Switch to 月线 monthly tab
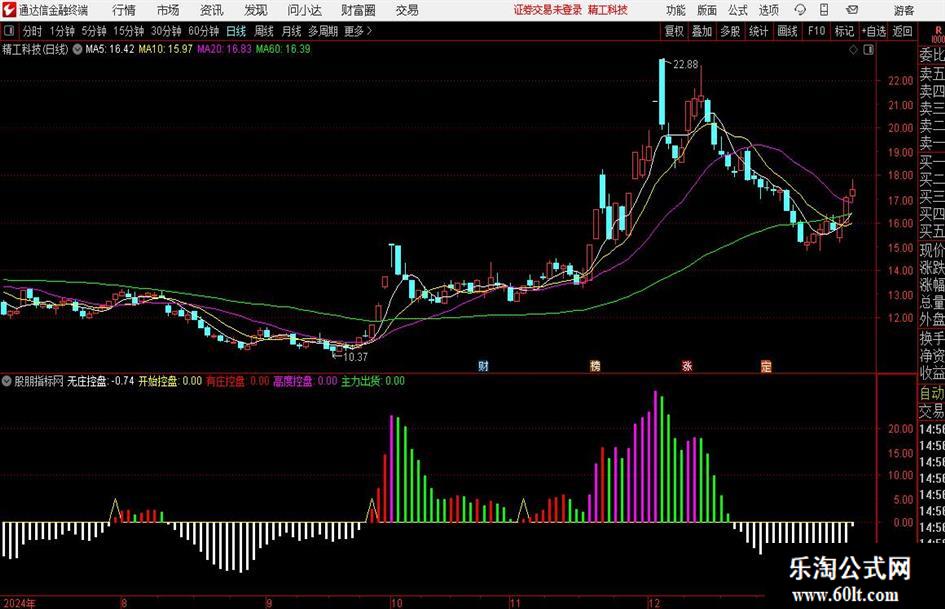945x609 pixels. 291,31
